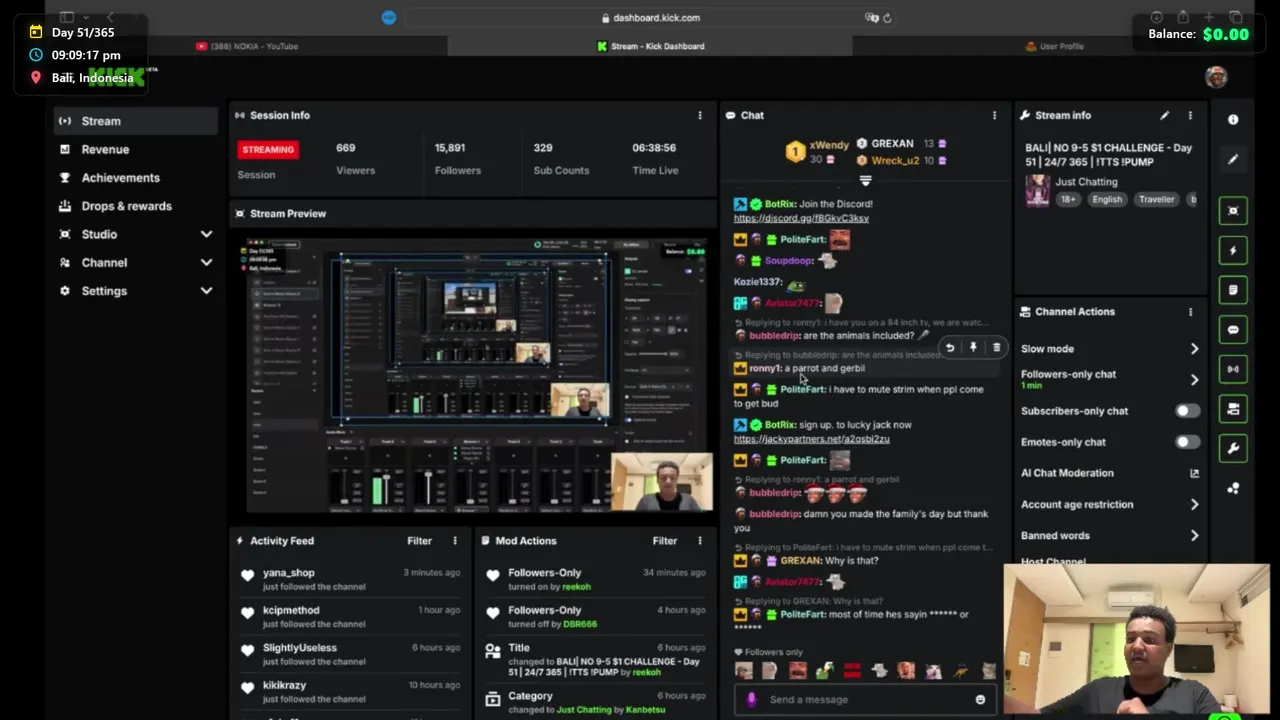
Task: Open Revenue in the sidebar
Action: point(105,150)
